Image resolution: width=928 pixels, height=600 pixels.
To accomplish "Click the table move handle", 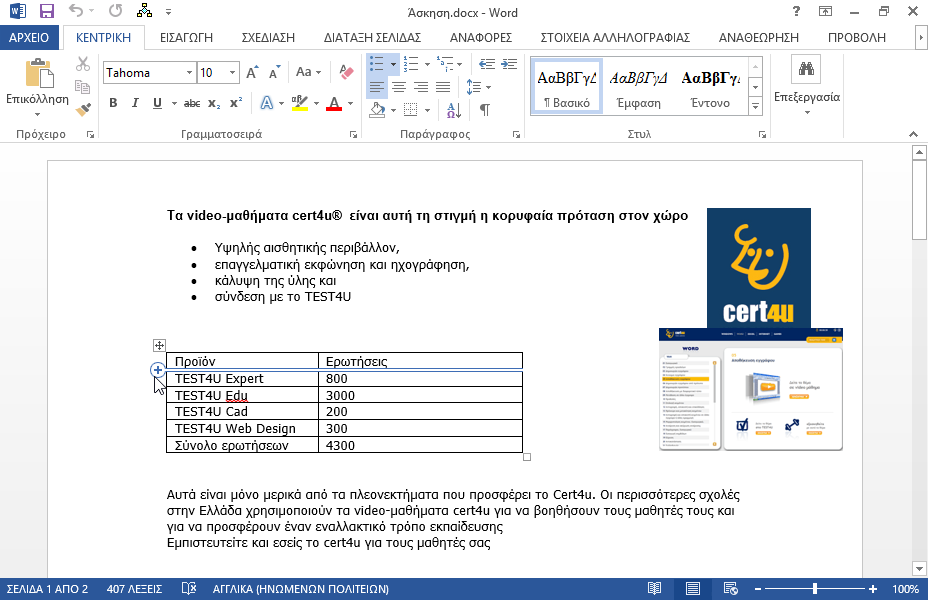I will 159,345.
